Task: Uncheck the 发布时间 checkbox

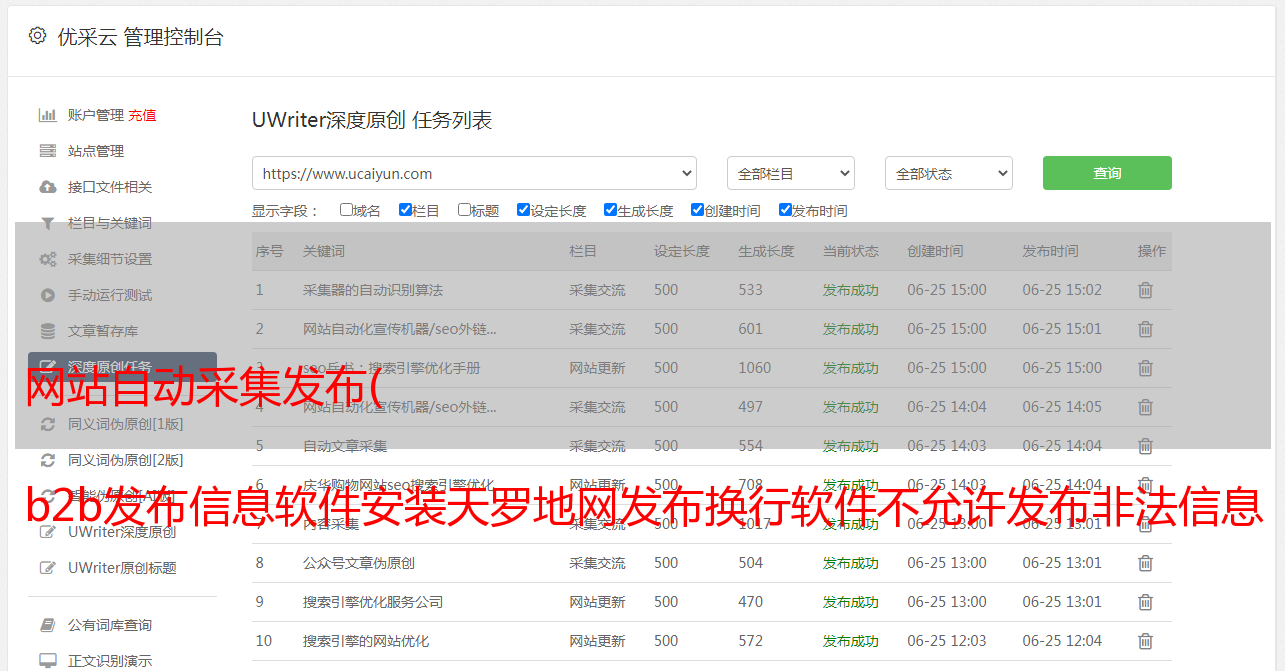Action: click(x=785, y=210)
